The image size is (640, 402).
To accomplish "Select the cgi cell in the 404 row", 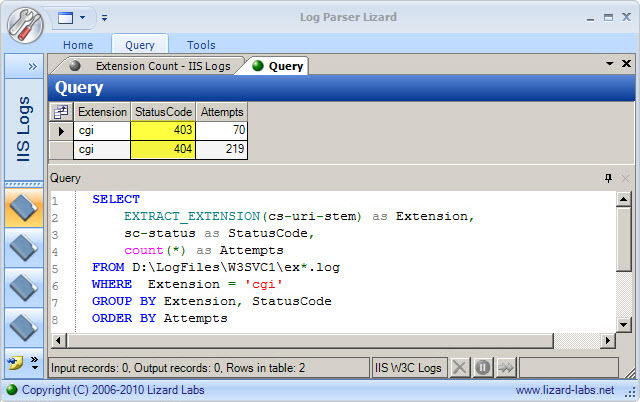I will click(102, 150).
